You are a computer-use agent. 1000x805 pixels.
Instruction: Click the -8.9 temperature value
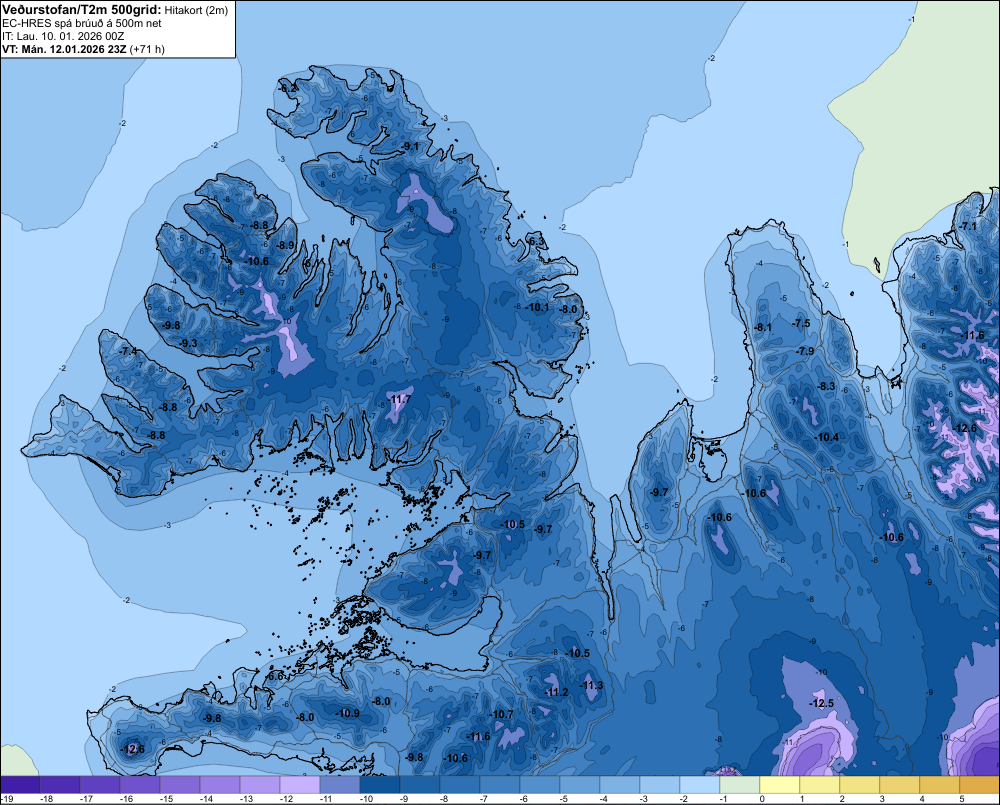pos(284,245)
